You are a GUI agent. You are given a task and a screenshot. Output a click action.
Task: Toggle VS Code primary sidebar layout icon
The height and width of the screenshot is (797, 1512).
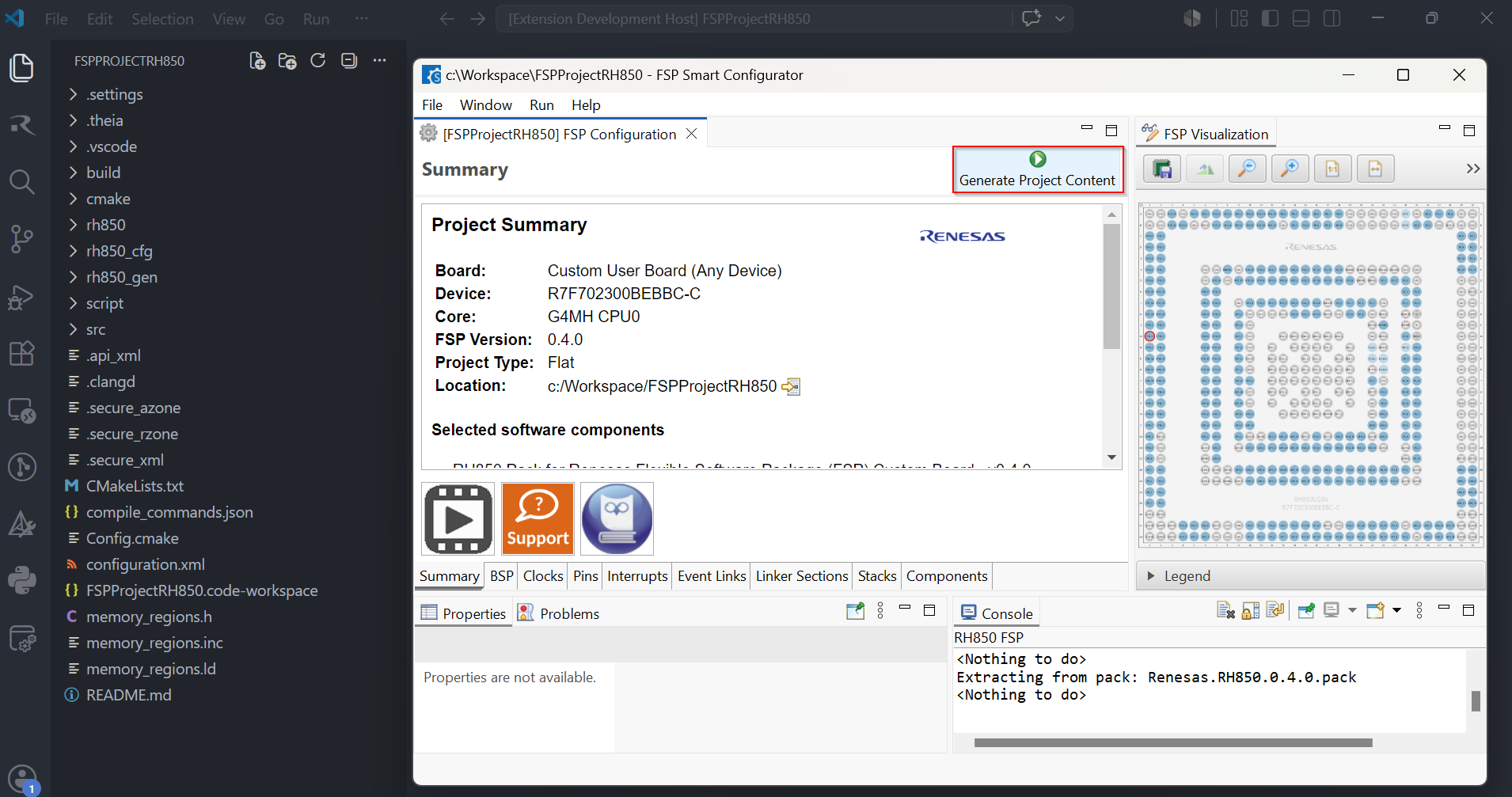[1270, 19]
